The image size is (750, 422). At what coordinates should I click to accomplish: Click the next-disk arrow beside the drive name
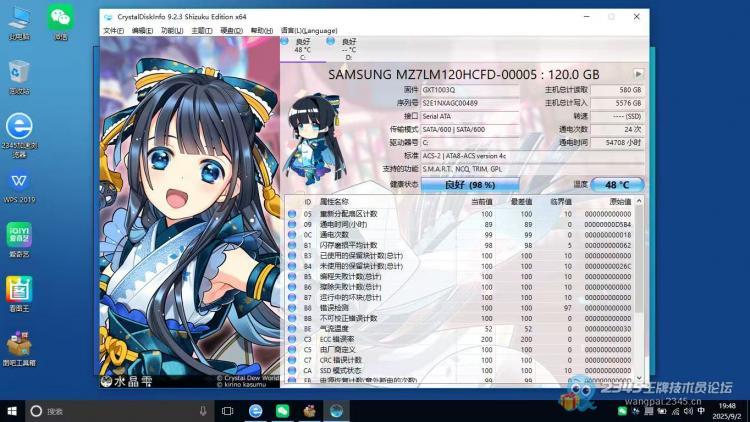click(x=638, y=74)
